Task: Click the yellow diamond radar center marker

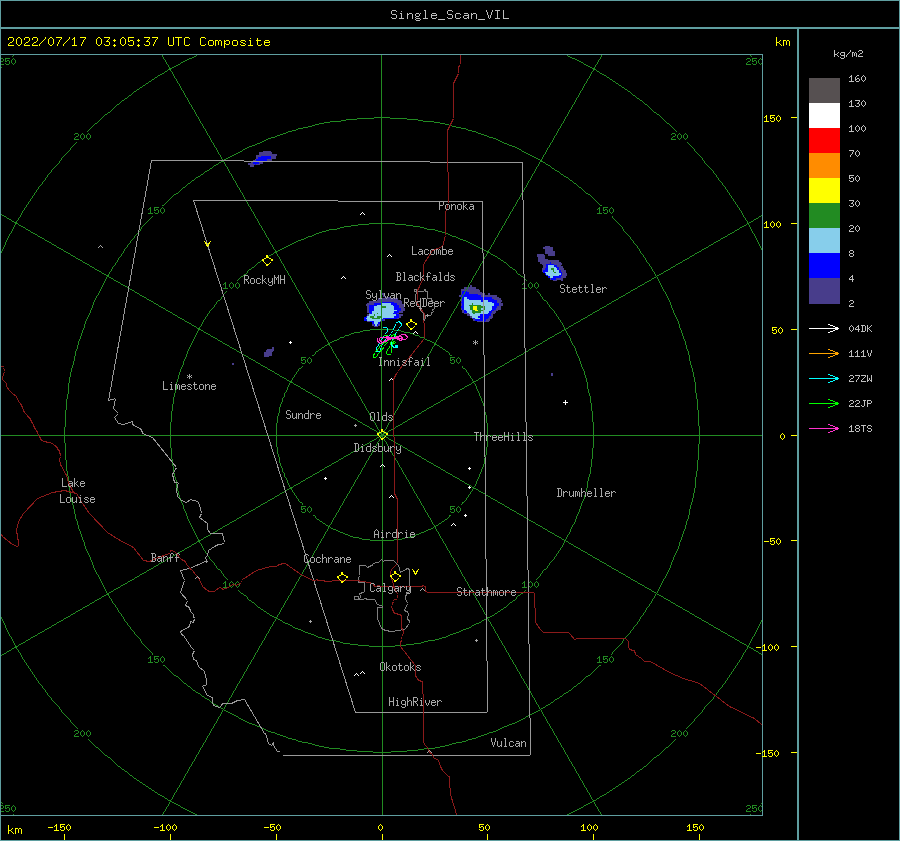Action: pyautogui.click(x=382, y=435)
